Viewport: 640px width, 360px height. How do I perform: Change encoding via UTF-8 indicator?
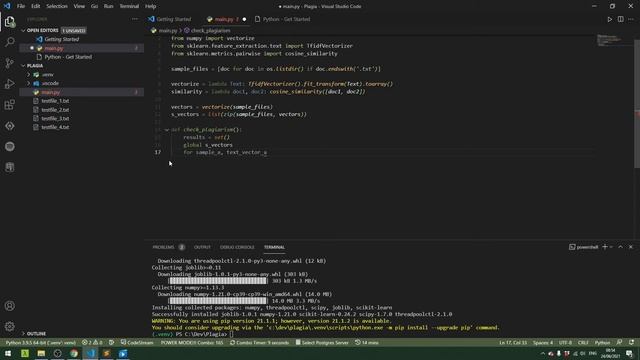(x=565, y=342)
